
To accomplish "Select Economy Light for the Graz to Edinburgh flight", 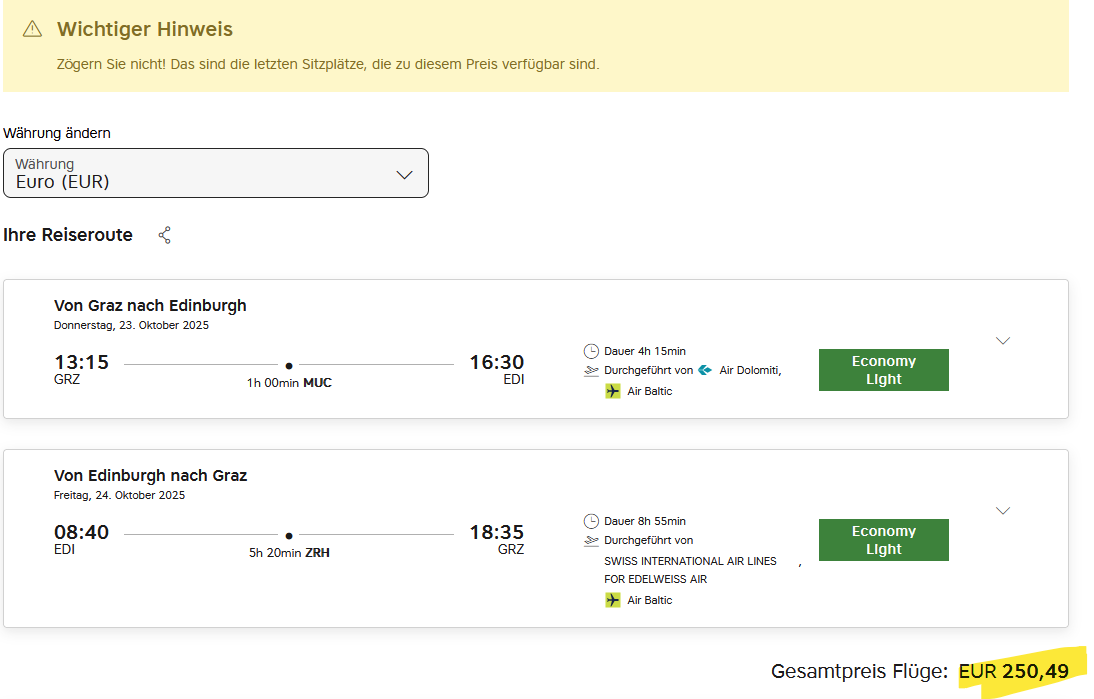I will [x=883, y=370].
